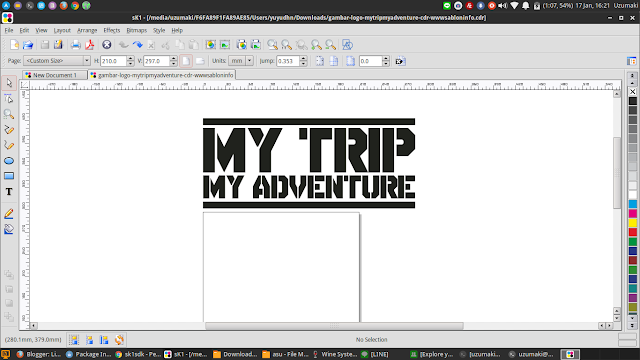Click the H page width input field
Viewport: 640px width, 360px height.
tap(113, 61)
